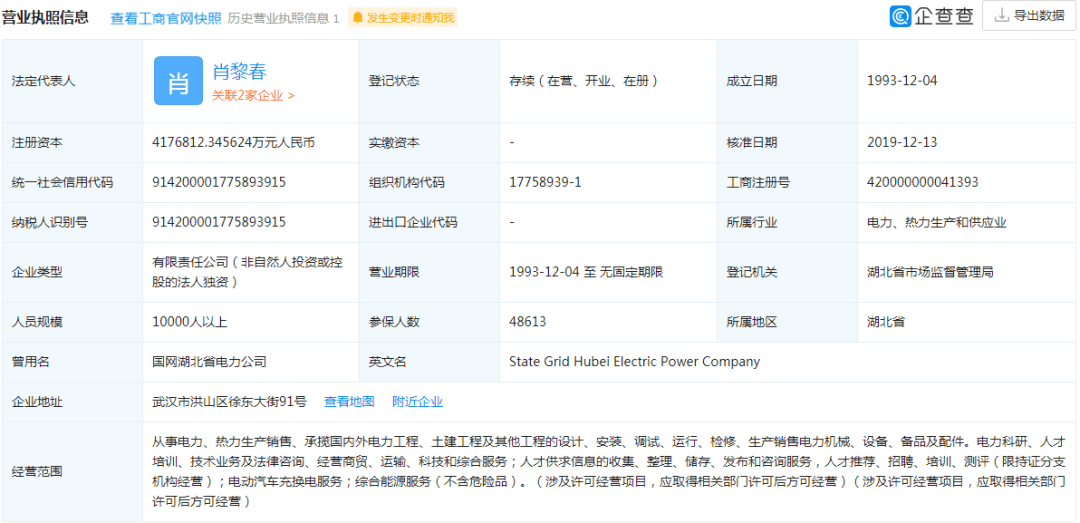Click the 所属行业 label cell
The width and height of the screenshot is (1080, 523).
point(787,222)
